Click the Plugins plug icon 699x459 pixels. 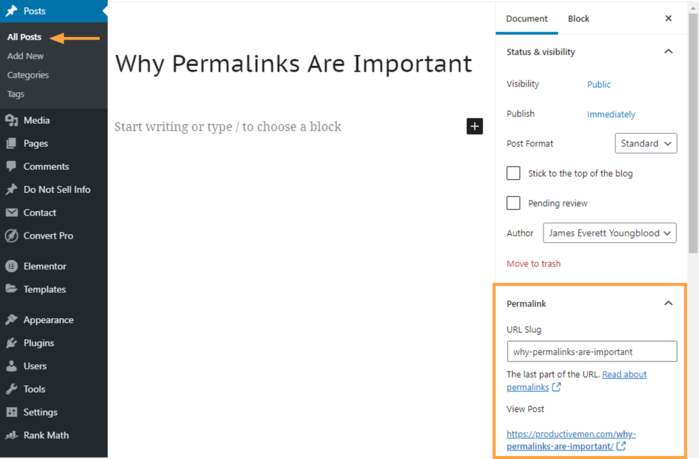point(11,343)
